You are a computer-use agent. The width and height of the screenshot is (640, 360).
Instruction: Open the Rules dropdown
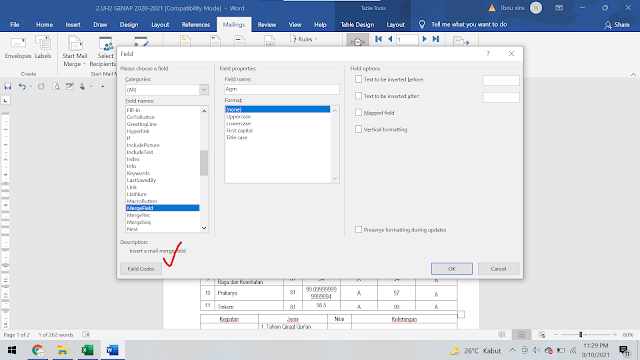pos(303,39)
